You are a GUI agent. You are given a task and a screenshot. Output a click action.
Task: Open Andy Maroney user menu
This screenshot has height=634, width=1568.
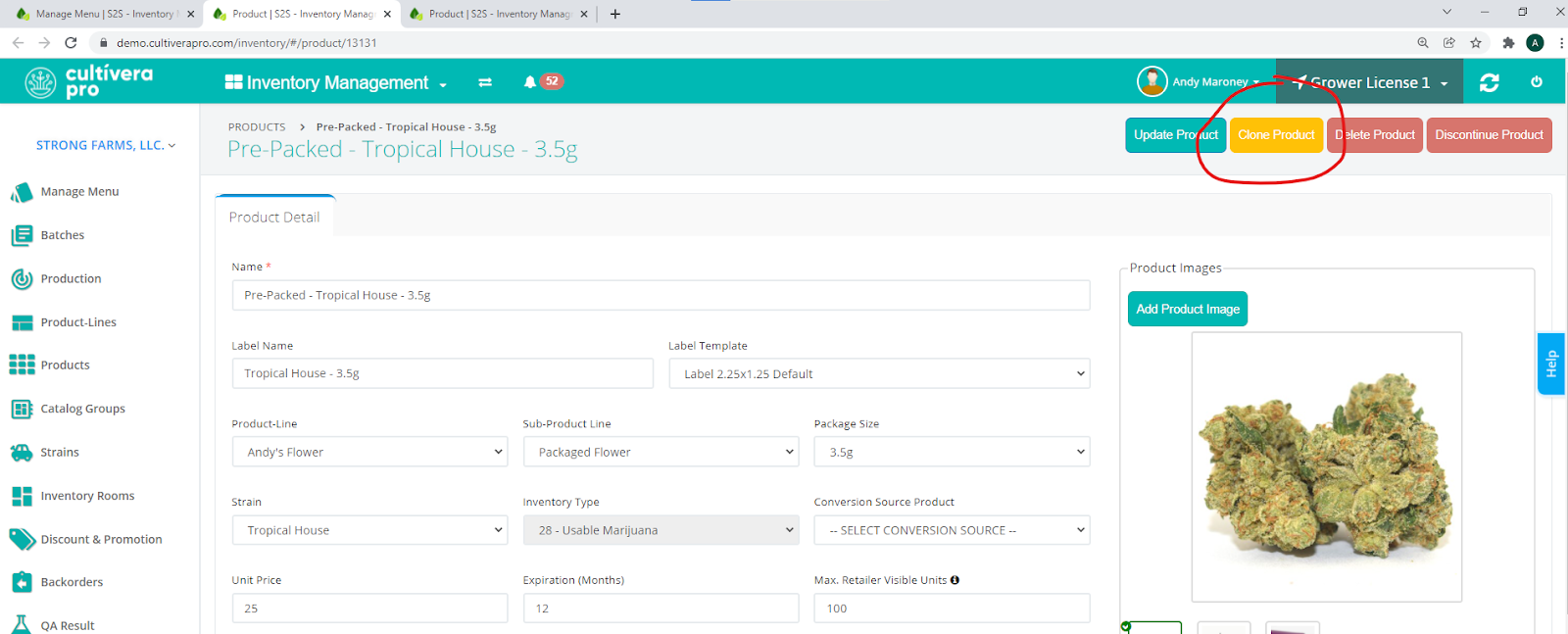1215,82
